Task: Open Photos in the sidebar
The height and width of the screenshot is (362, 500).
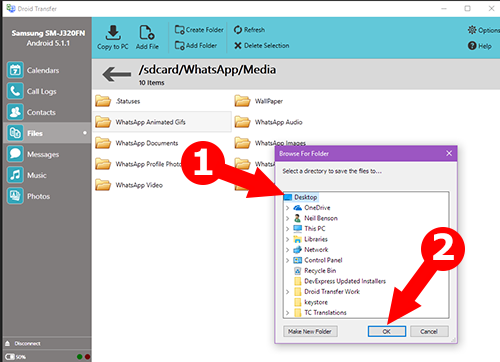Action: click(x=47, y=196)
